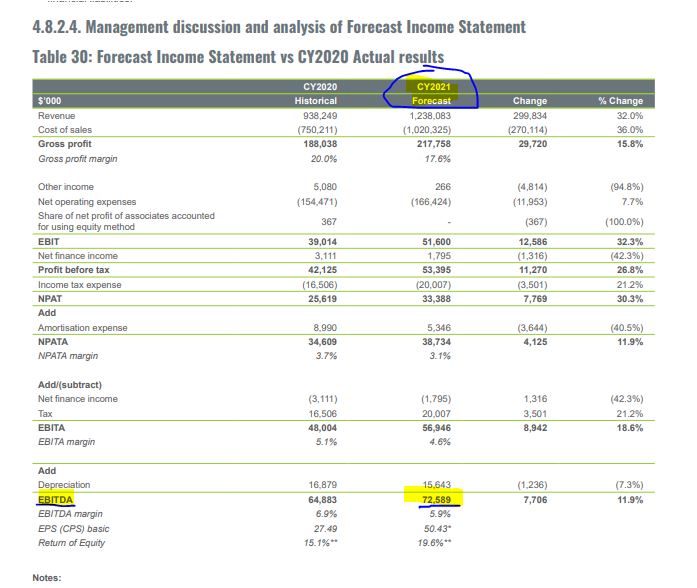The image size is (697, 588).
Task: Click the highlighted EBITDA label
Action: [x=56, y=500]
